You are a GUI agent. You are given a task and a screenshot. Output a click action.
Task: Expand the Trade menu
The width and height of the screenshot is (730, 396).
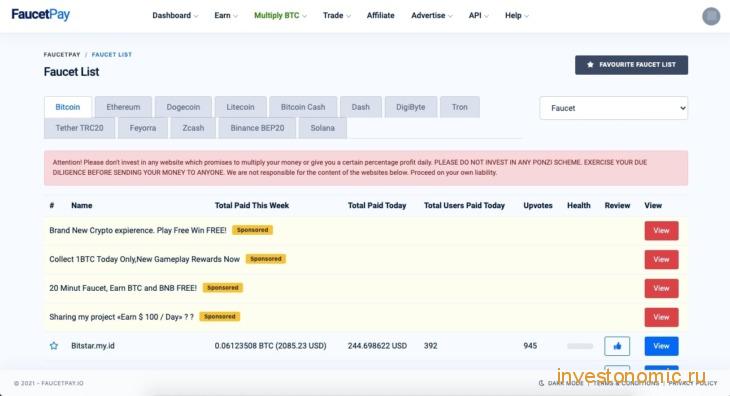pos(337,15)
